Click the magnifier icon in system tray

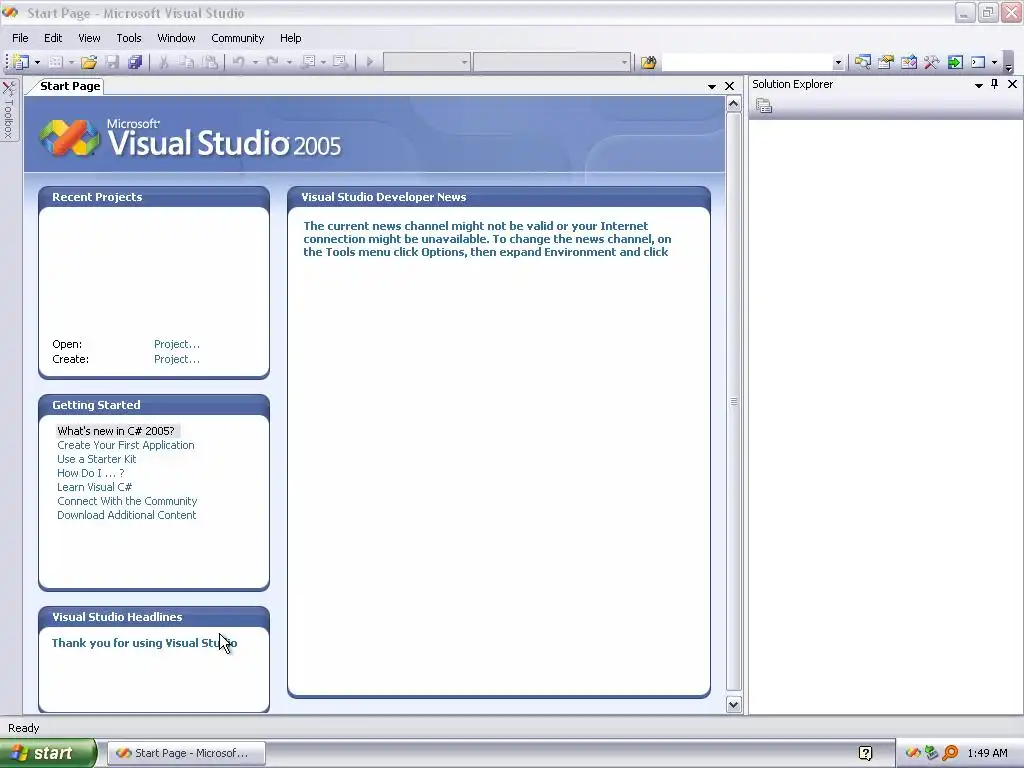click(x=951, y=753)
